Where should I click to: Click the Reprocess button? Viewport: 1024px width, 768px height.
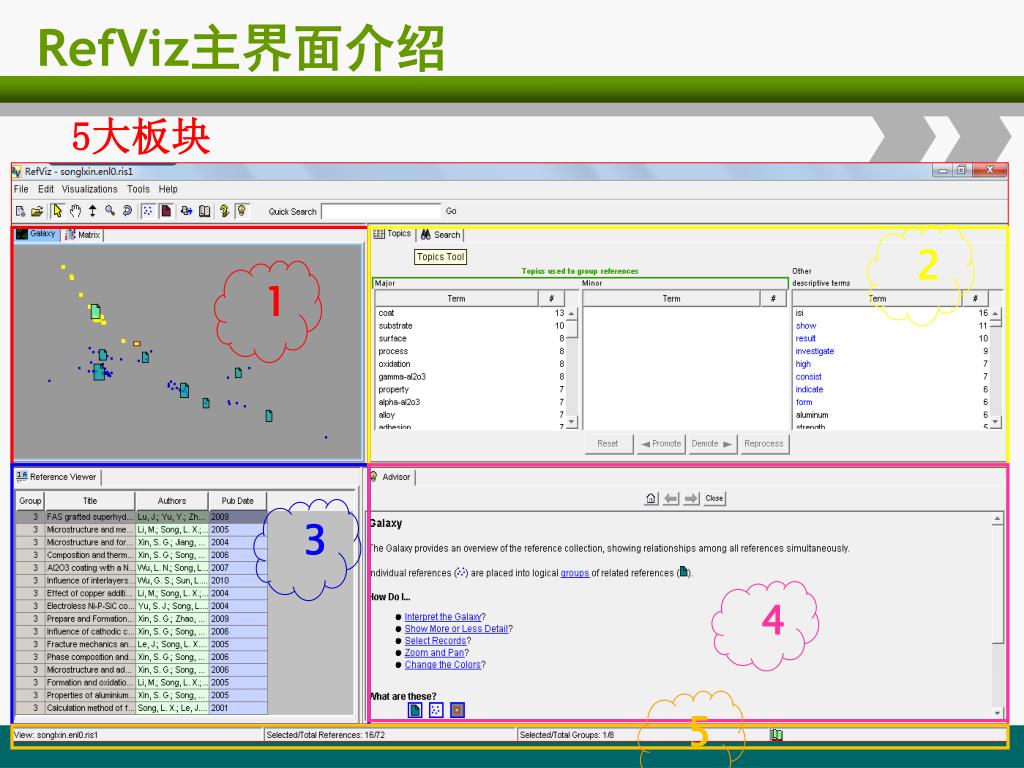[763, 443]
